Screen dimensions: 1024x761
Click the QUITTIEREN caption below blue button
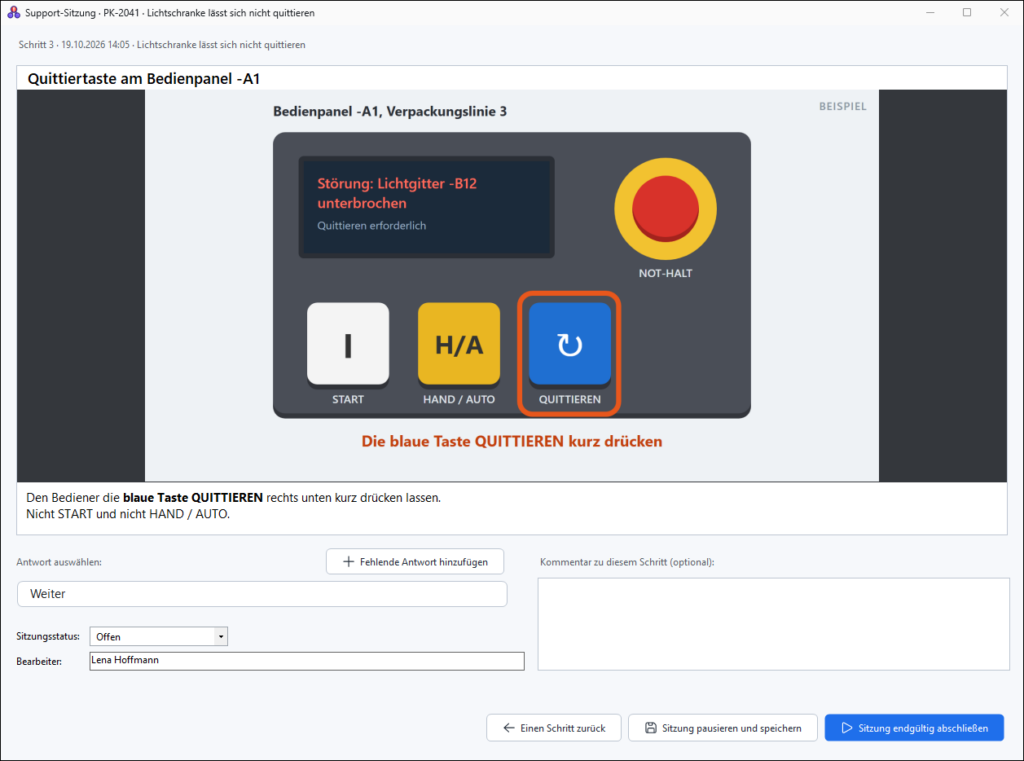569,399
